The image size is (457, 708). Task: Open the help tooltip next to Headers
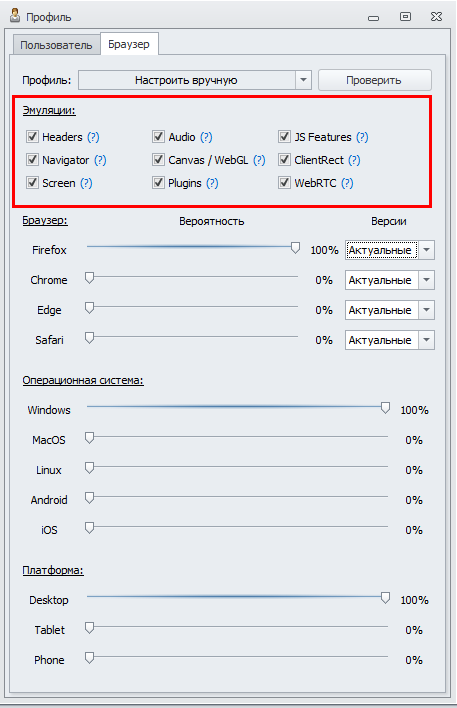93,137
